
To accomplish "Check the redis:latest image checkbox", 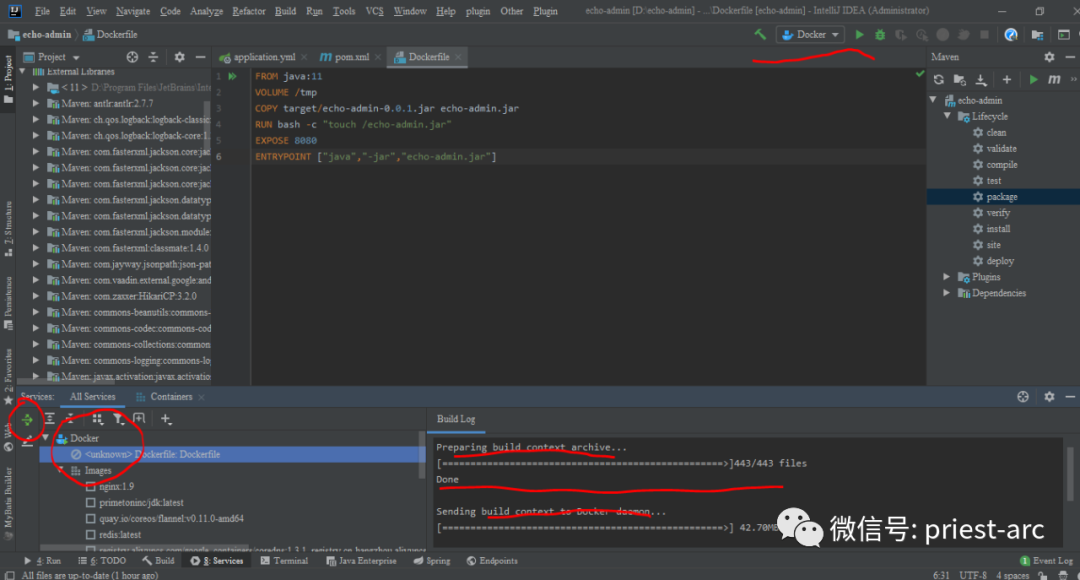I will click(90, 535).
